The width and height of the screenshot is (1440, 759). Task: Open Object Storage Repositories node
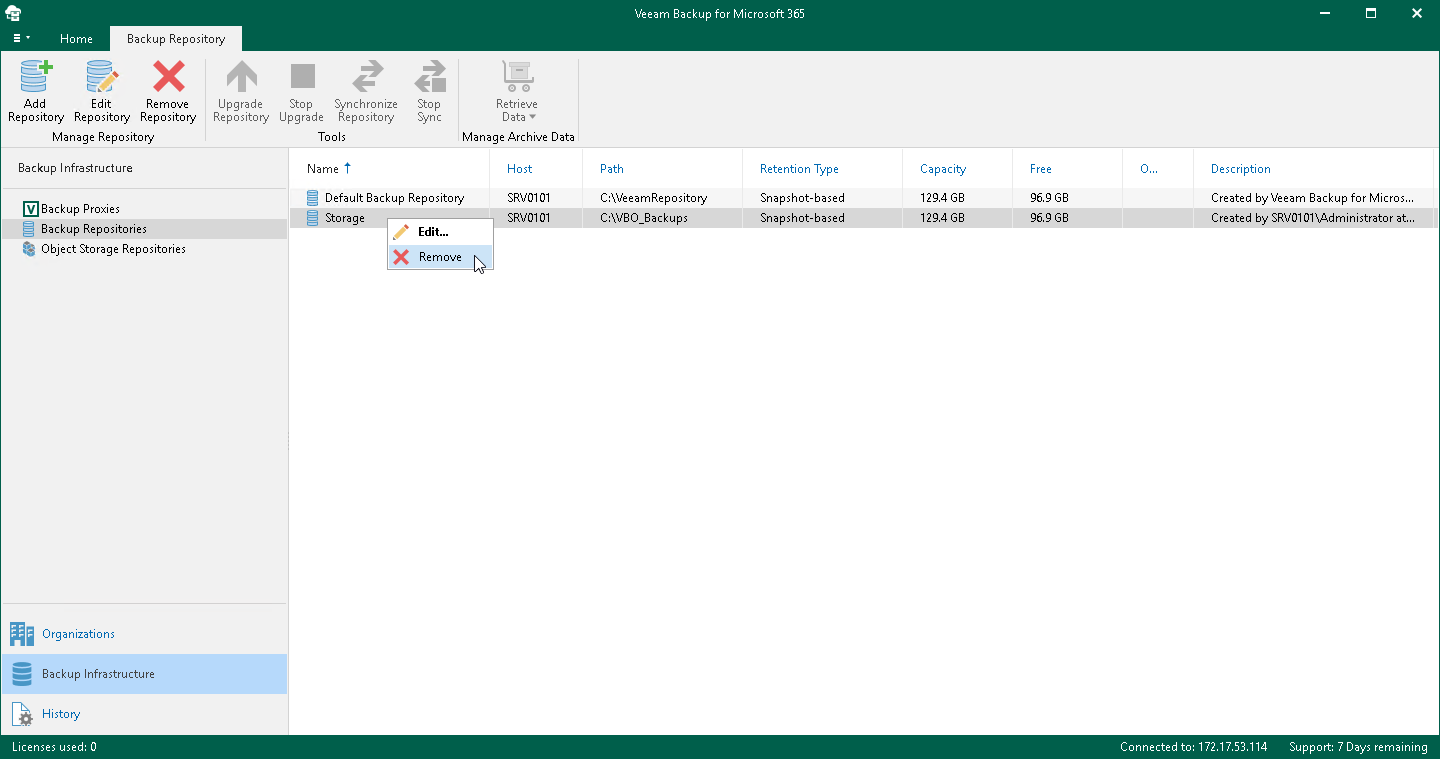tap(113, 249)
